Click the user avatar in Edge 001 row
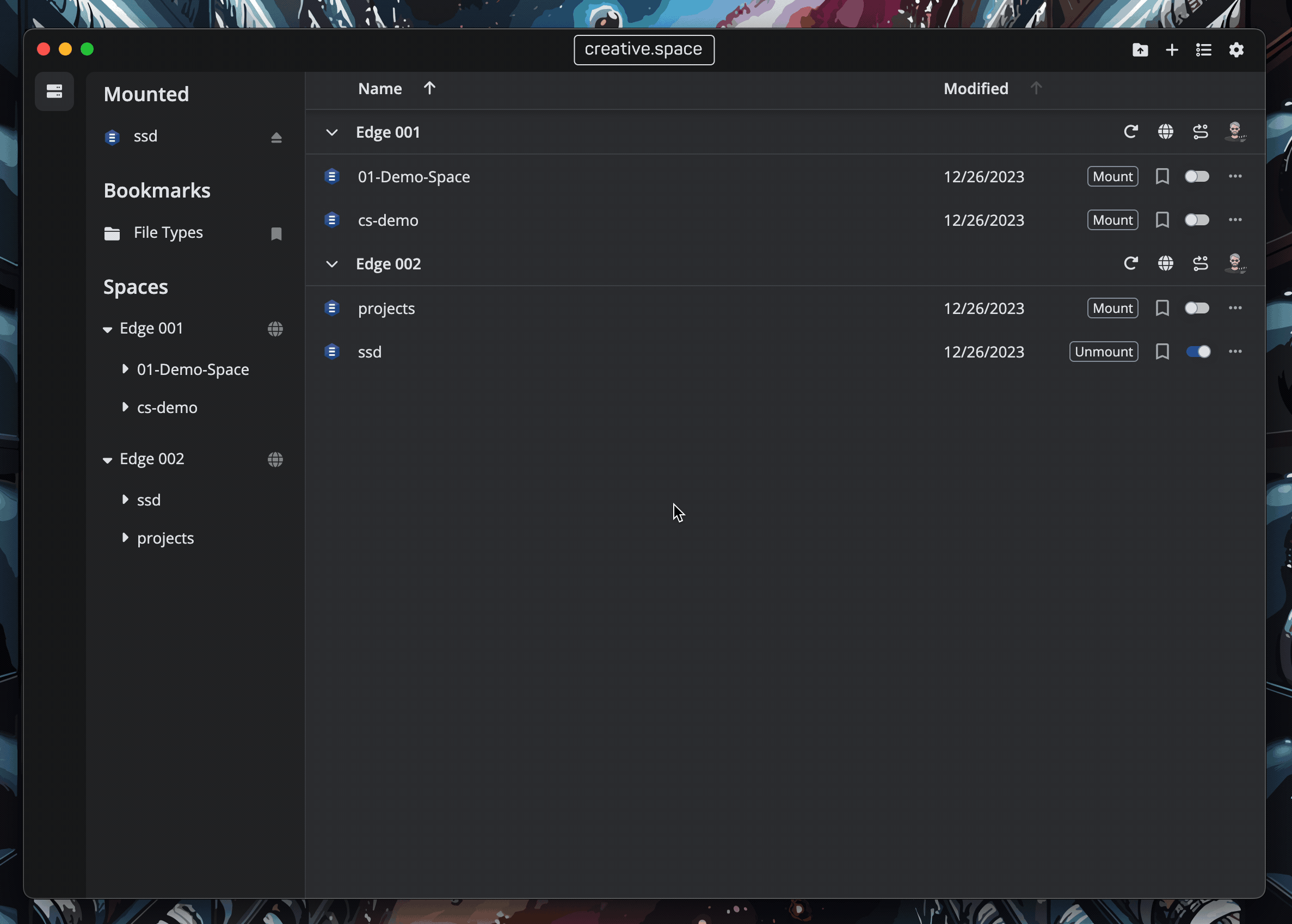The height and width of the screenshot is (924, 1292). (x=1234, y=132)
